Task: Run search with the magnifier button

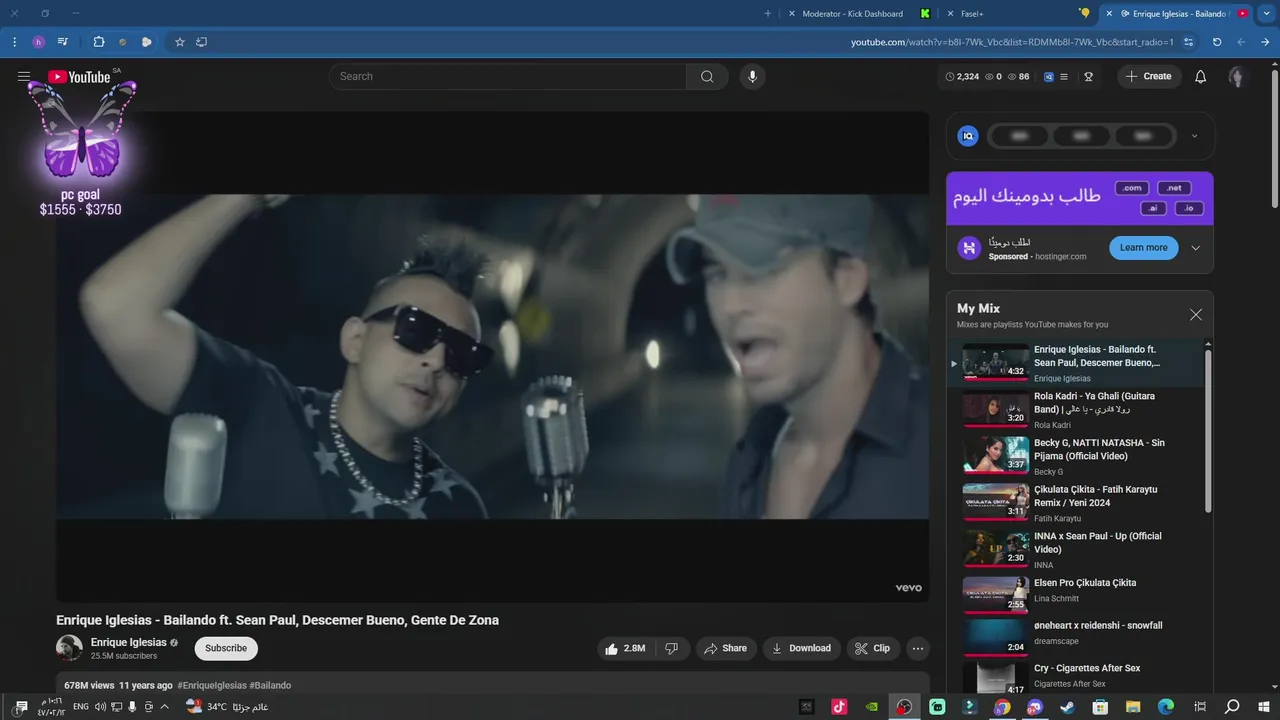Action: coord(707,77)
